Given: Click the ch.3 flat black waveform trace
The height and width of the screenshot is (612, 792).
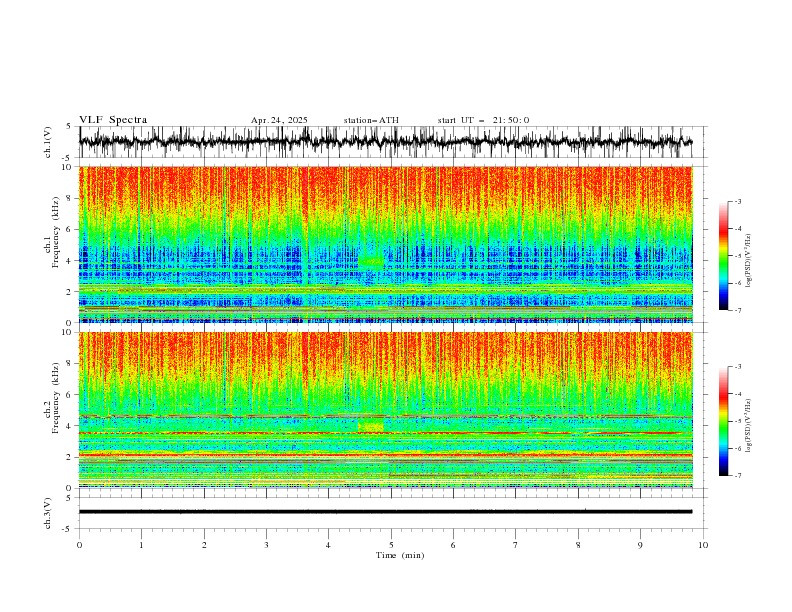Looking at the screenshot, I should pyautogui.click(x=385, y=512).
